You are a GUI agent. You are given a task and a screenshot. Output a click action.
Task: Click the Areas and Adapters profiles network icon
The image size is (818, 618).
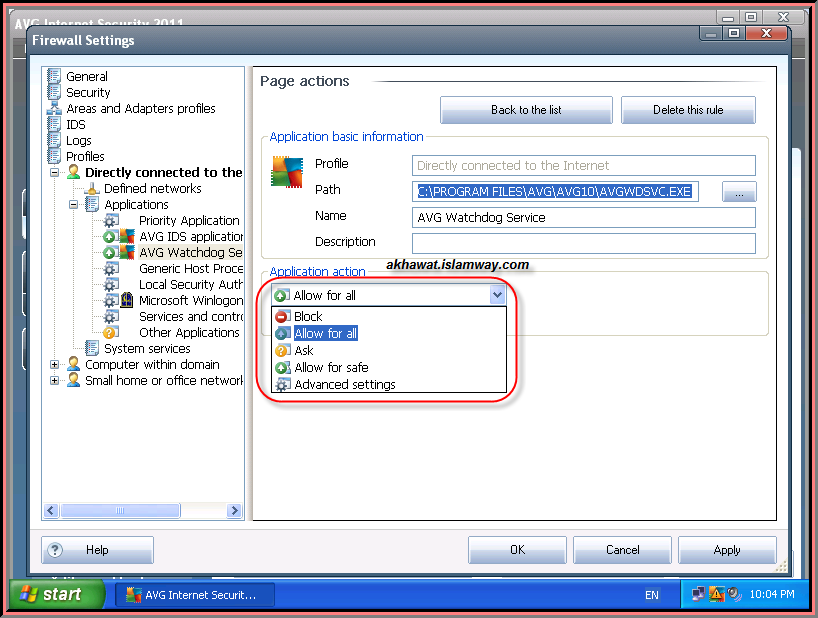click(x=54, y=108)
